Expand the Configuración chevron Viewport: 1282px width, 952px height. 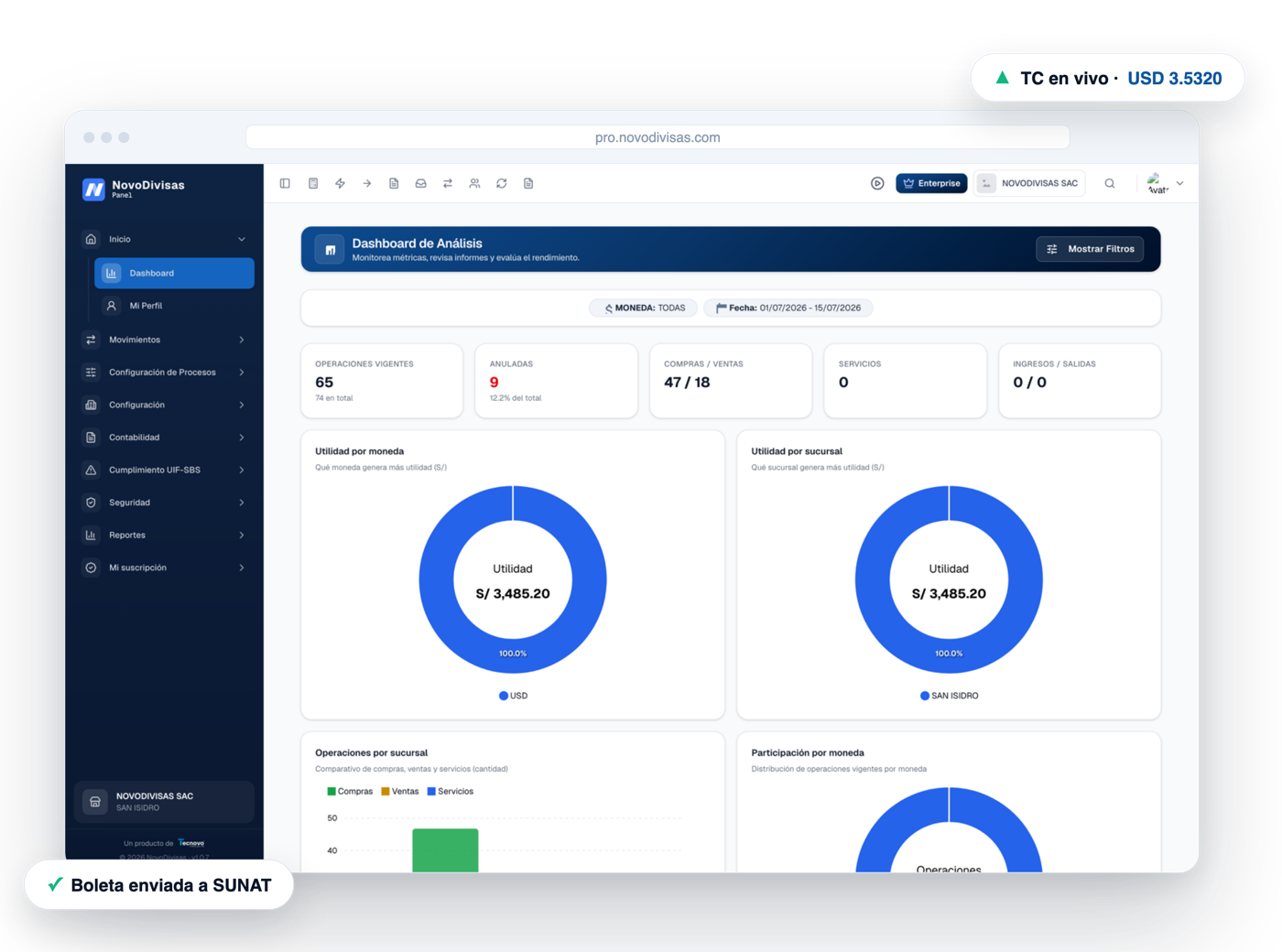coord(242,405)
